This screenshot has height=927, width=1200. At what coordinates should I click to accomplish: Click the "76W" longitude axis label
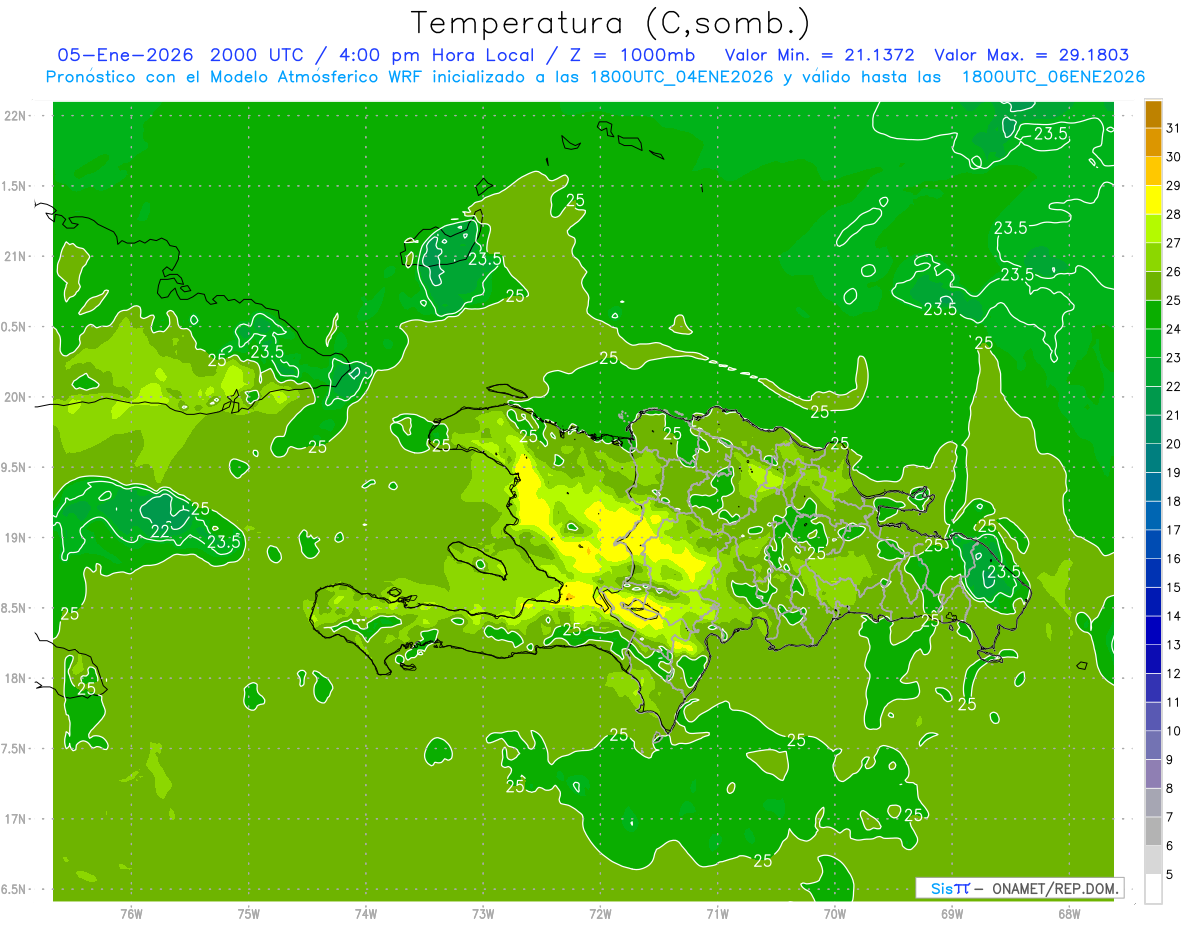pyautogui.click(x=131, y=913)
